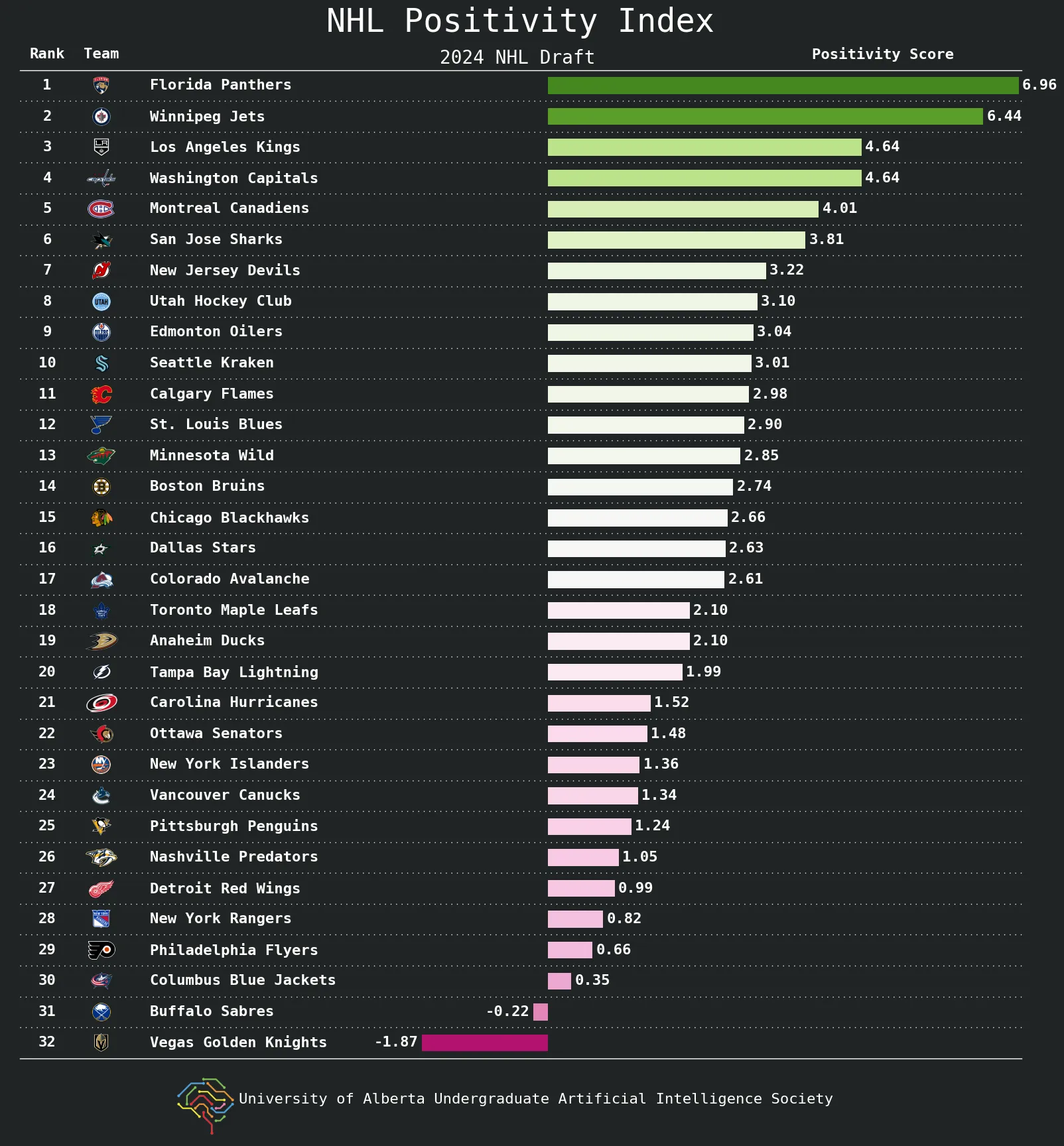Select the Florida Panthers 6.96 green bar
The width and height of the screenshot is (1064, 1146).
point(783,86)
